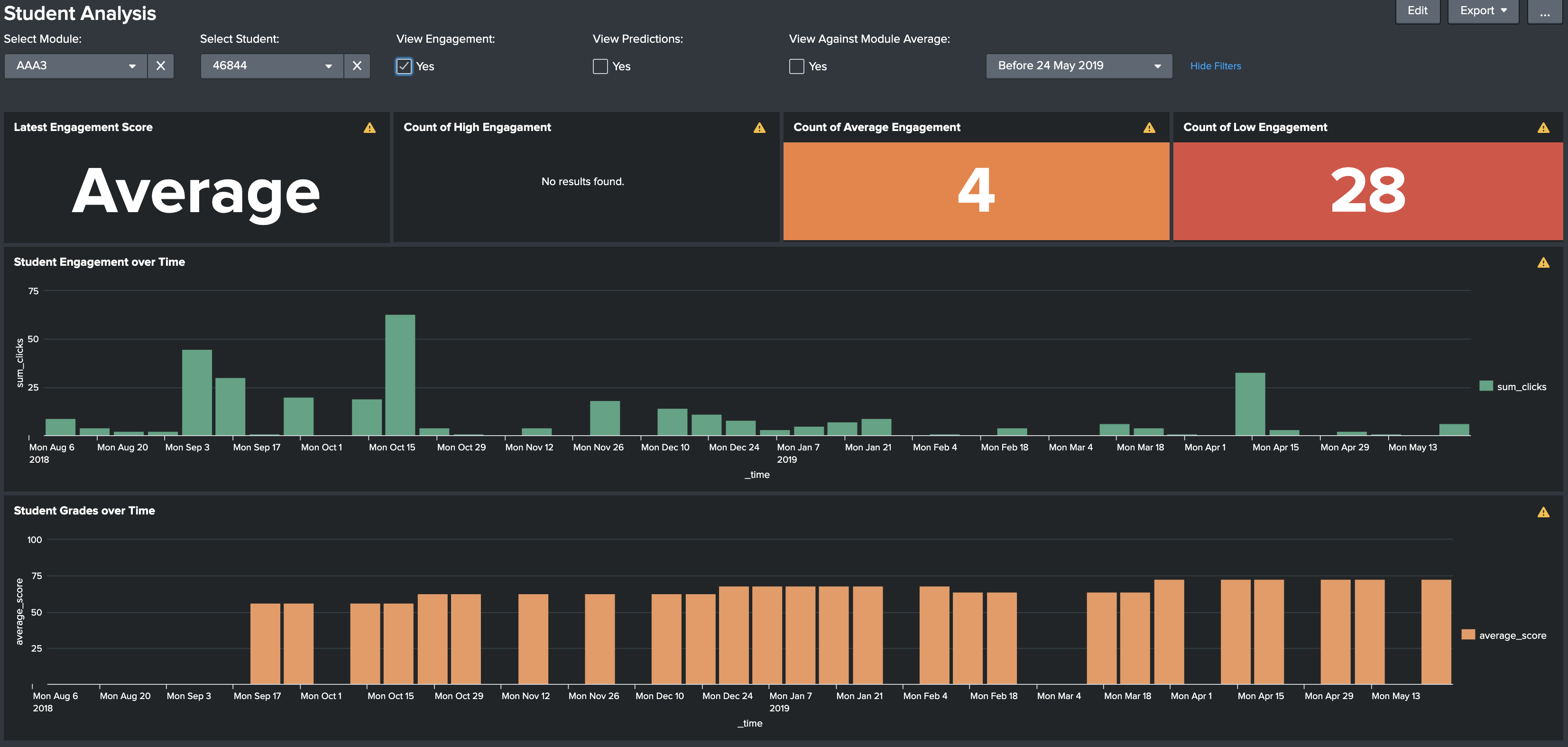Open the more options ellipsis menu
This screenshot has height=747, width=1568.
(1544, 11)
